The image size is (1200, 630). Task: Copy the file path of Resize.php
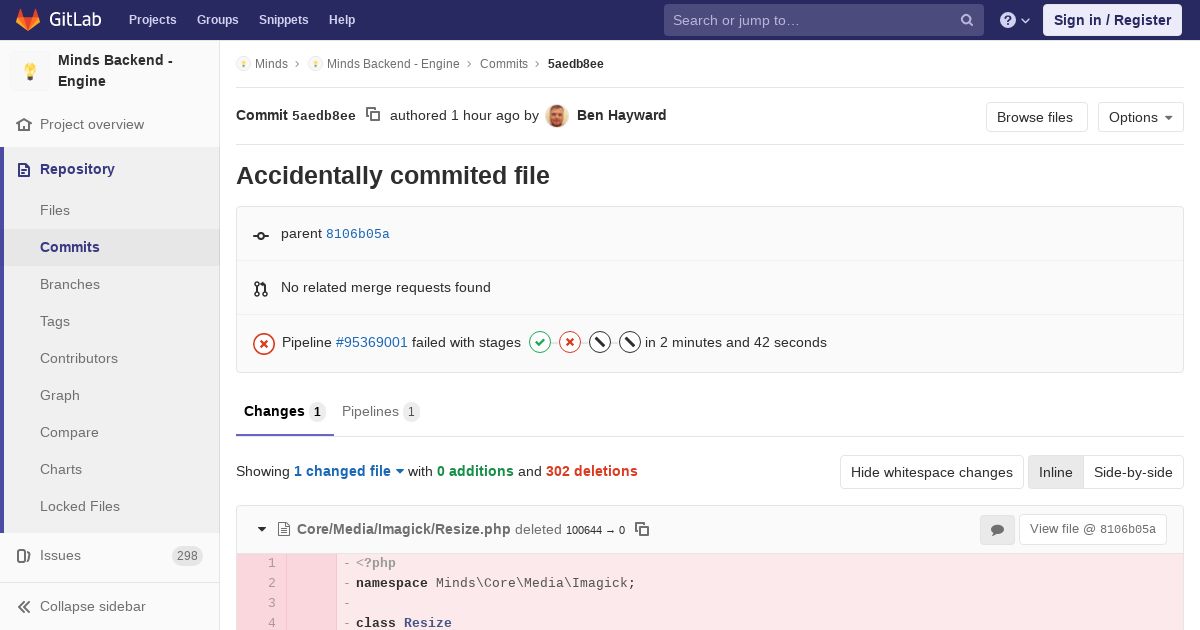click(x=642, y=529)
